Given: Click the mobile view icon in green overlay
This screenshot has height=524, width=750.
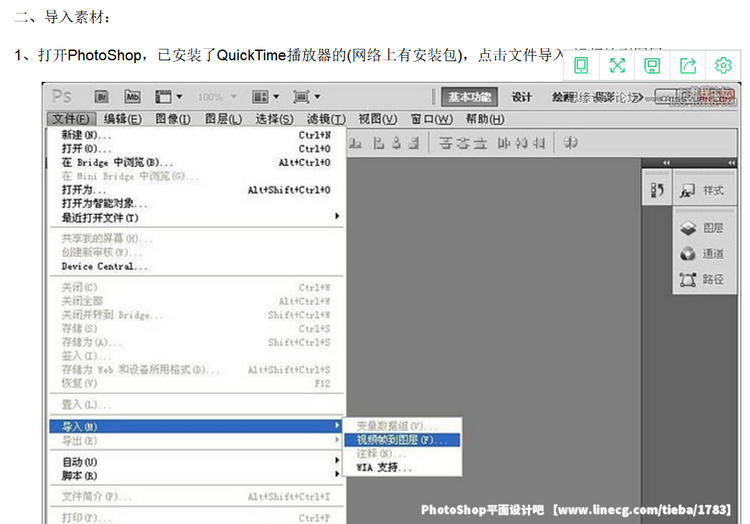Looking at the screenshot, I should click(581, 65).
